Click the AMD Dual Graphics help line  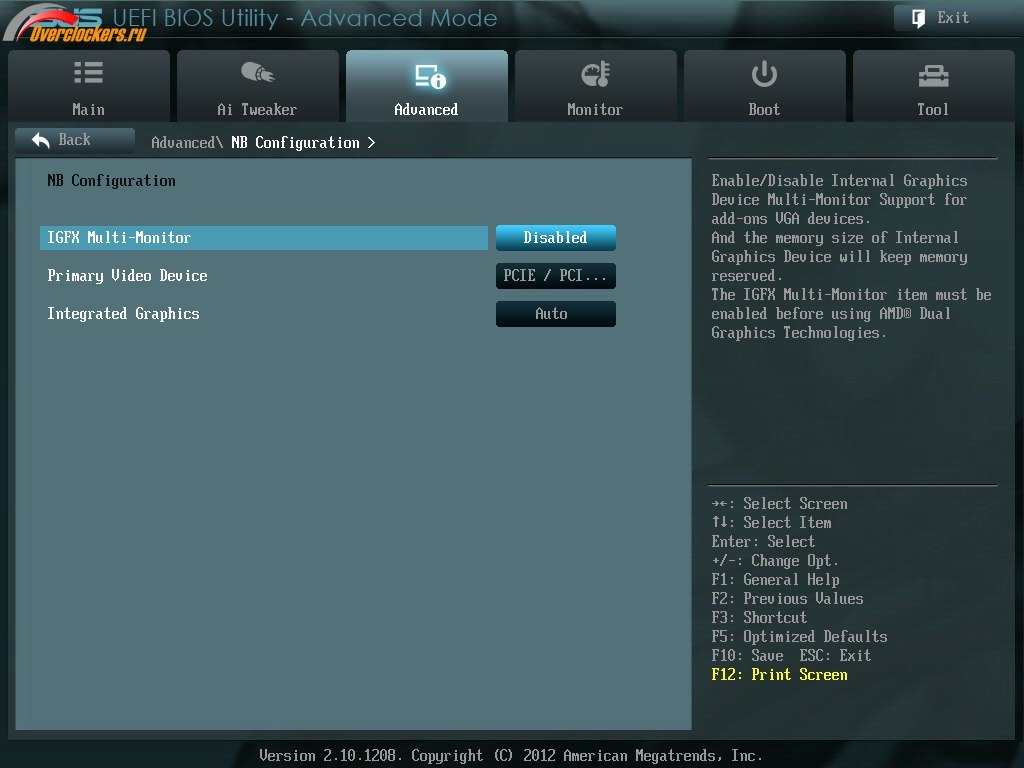831,314
